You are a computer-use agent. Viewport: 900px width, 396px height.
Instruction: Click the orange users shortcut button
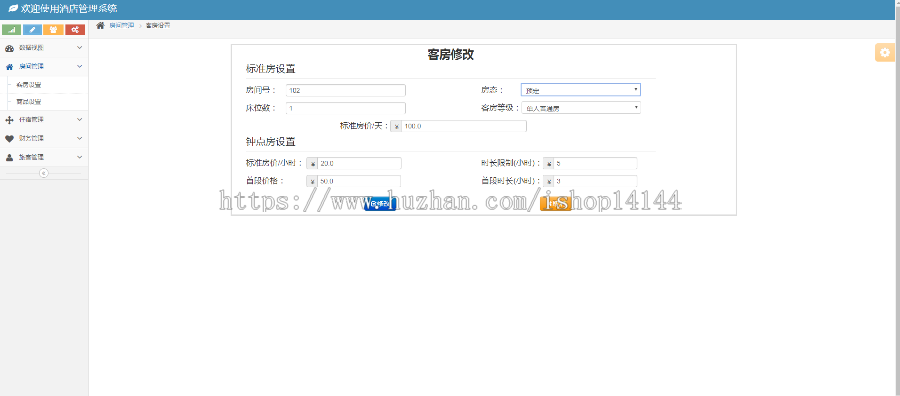click(53, 30)
